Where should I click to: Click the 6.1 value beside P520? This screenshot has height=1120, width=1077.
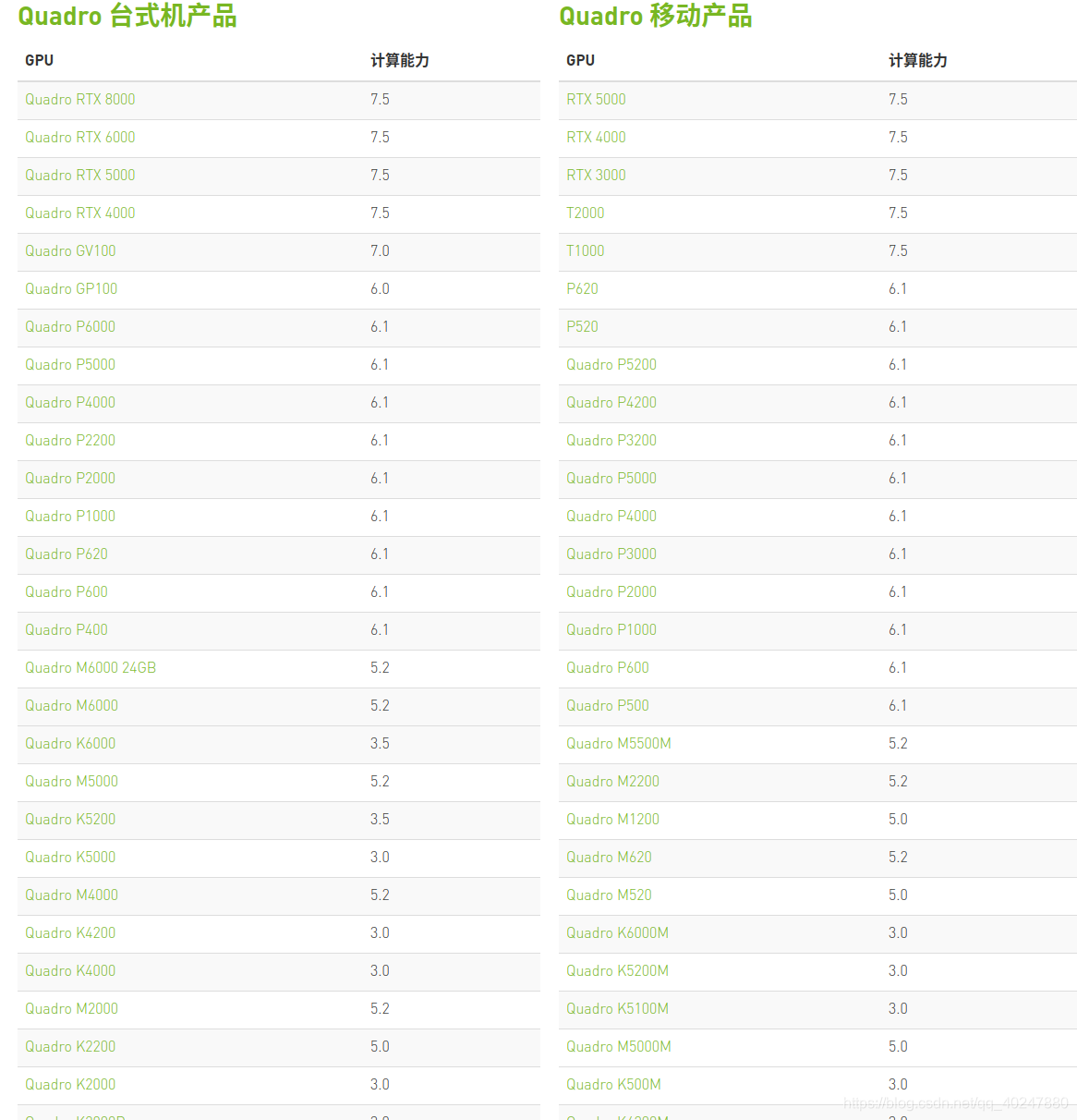point(898,327)
